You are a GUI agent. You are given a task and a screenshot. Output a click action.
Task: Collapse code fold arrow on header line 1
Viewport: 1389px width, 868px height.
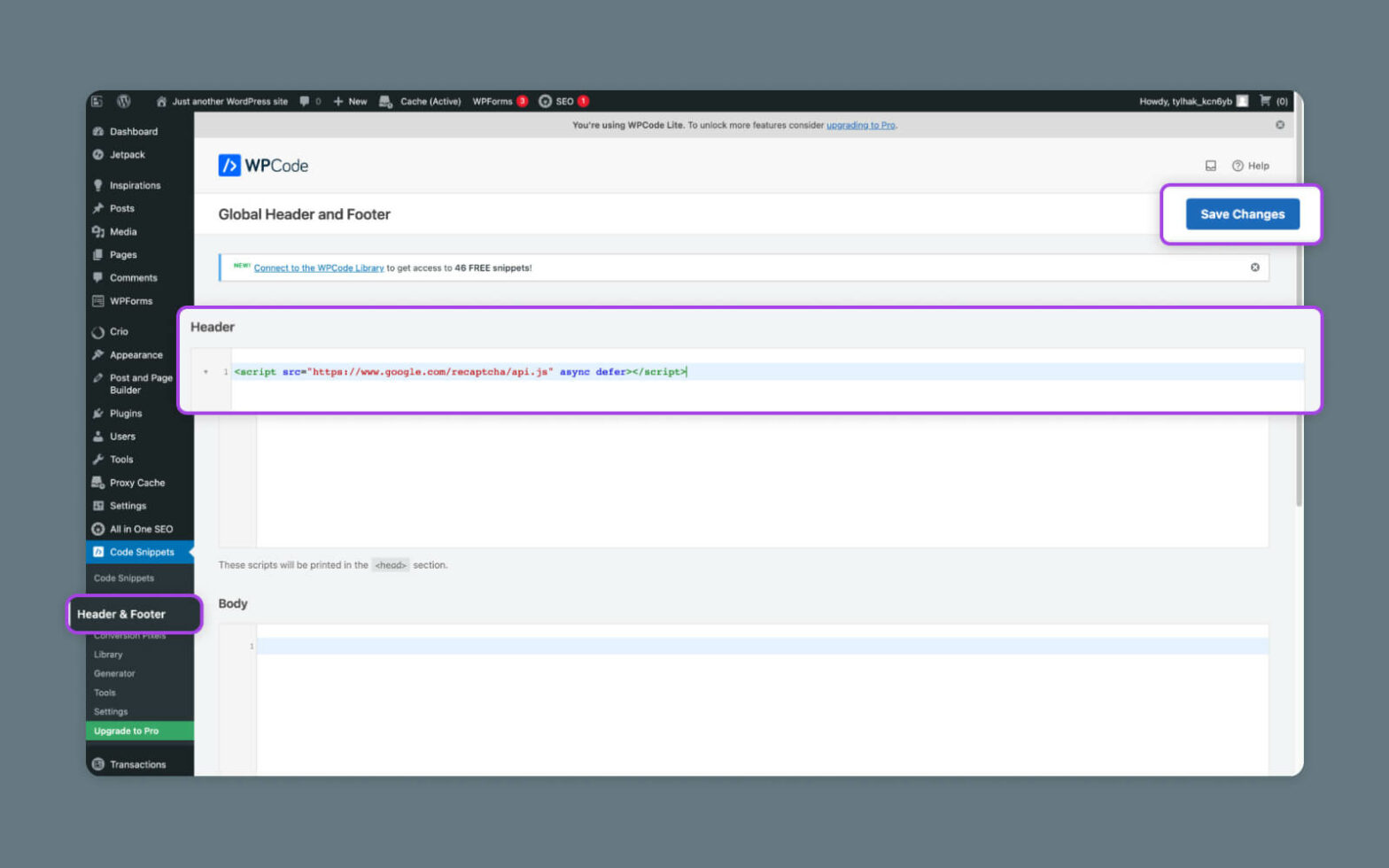coord(206,372)
